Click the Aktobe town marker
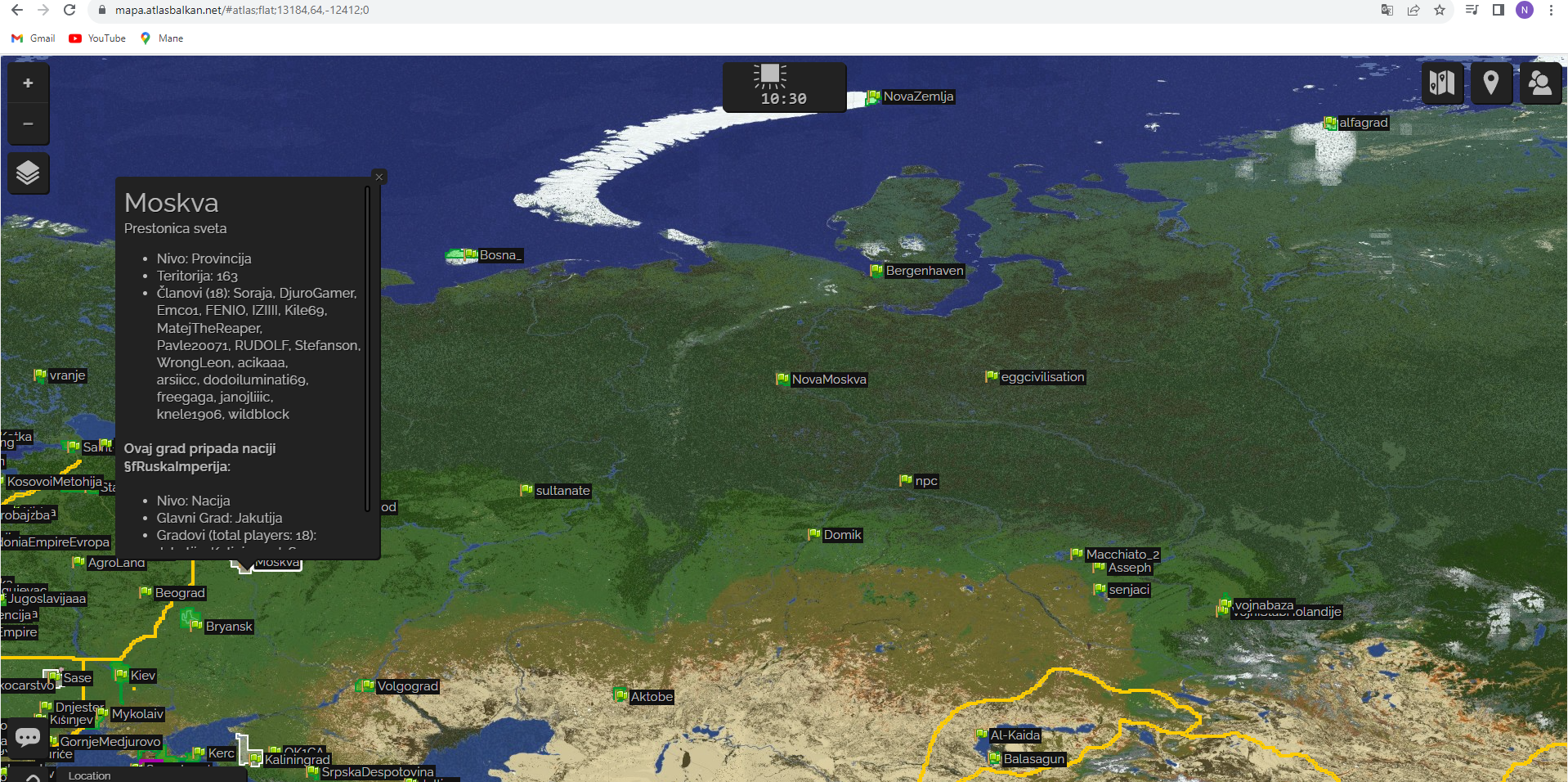The width and height of the screenshot is (1568, 782). (x=621, y=697)
